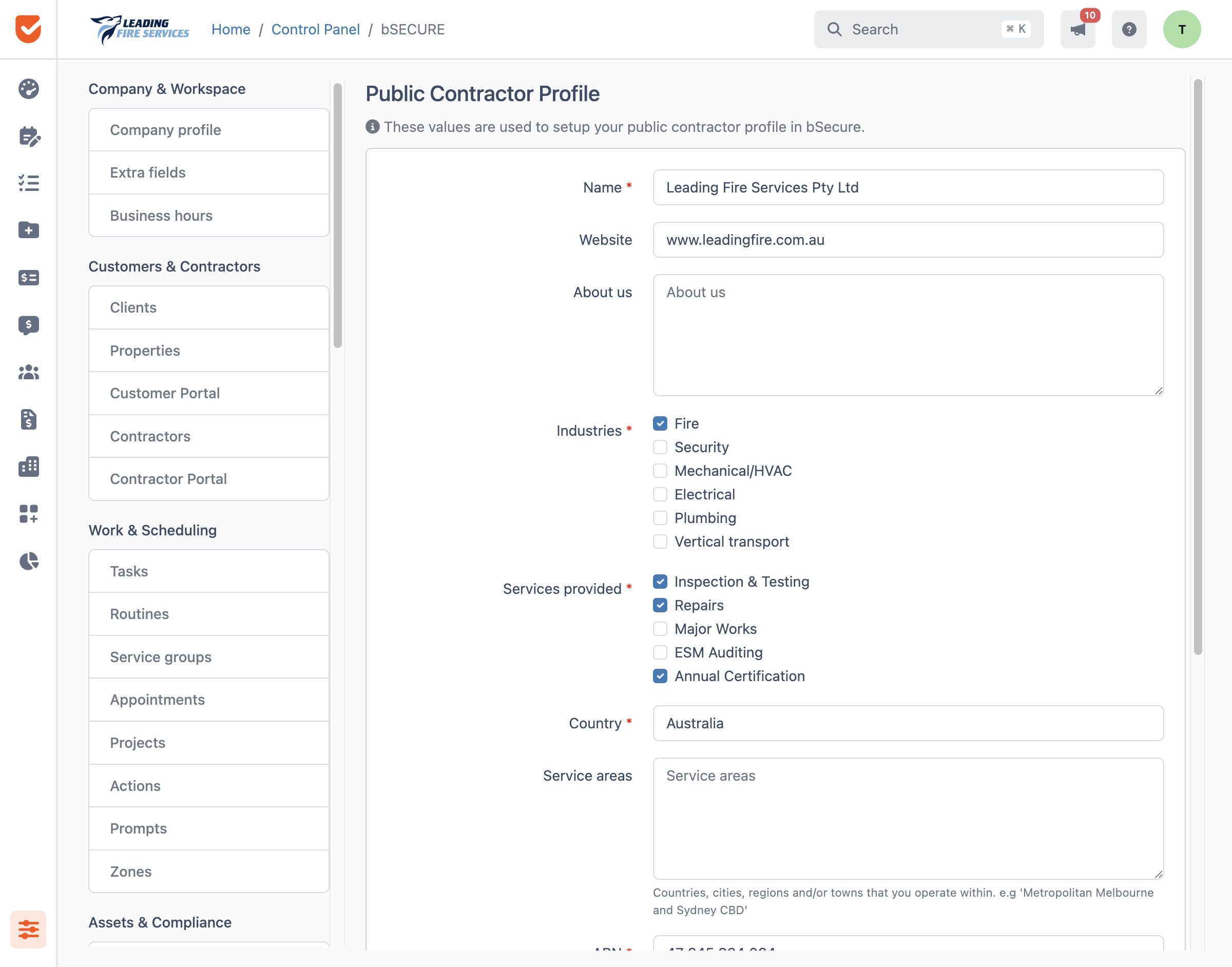Follow the Control Panel breadcrumb link
This screenshot has height=967, width=1232.
pyautogui.click(x=315, y=29)
